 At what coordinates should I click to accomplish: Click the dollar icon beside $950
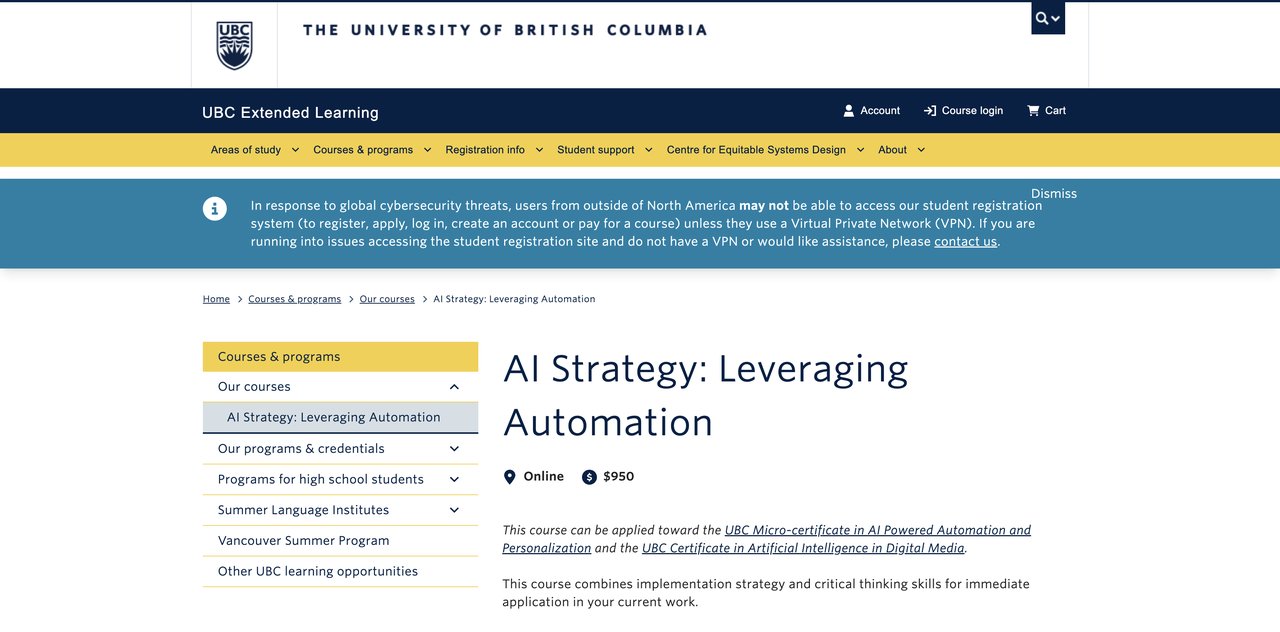[x=589, y=477]
